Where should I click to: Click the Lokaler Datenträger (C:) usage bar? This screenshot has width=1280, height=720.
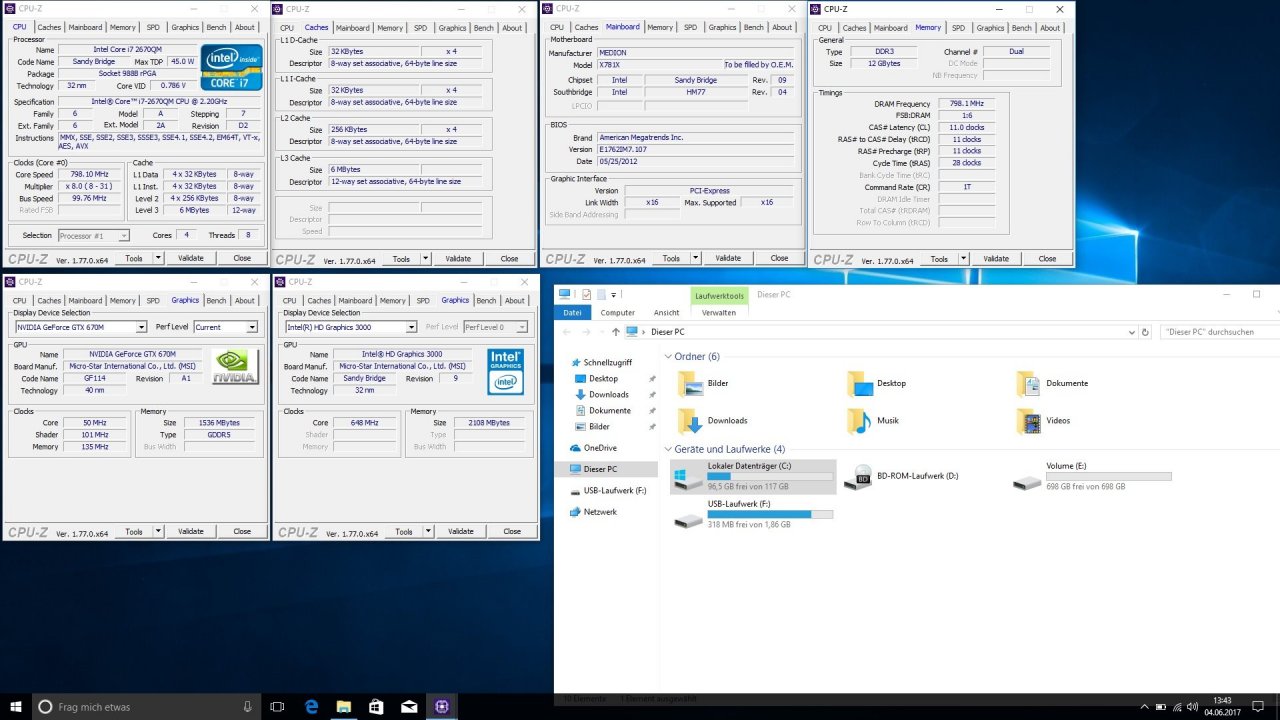point(770,477)
